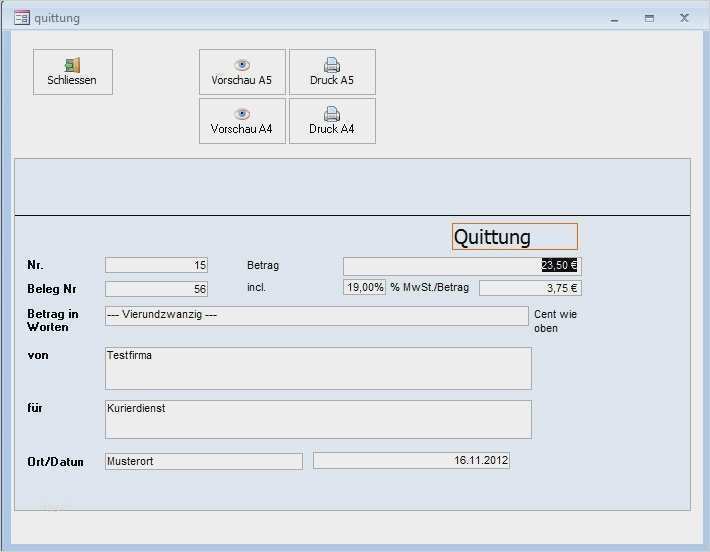Select the Quittung title box
The height and width of the screenshot is (552, 710).
tap(515, 236)
